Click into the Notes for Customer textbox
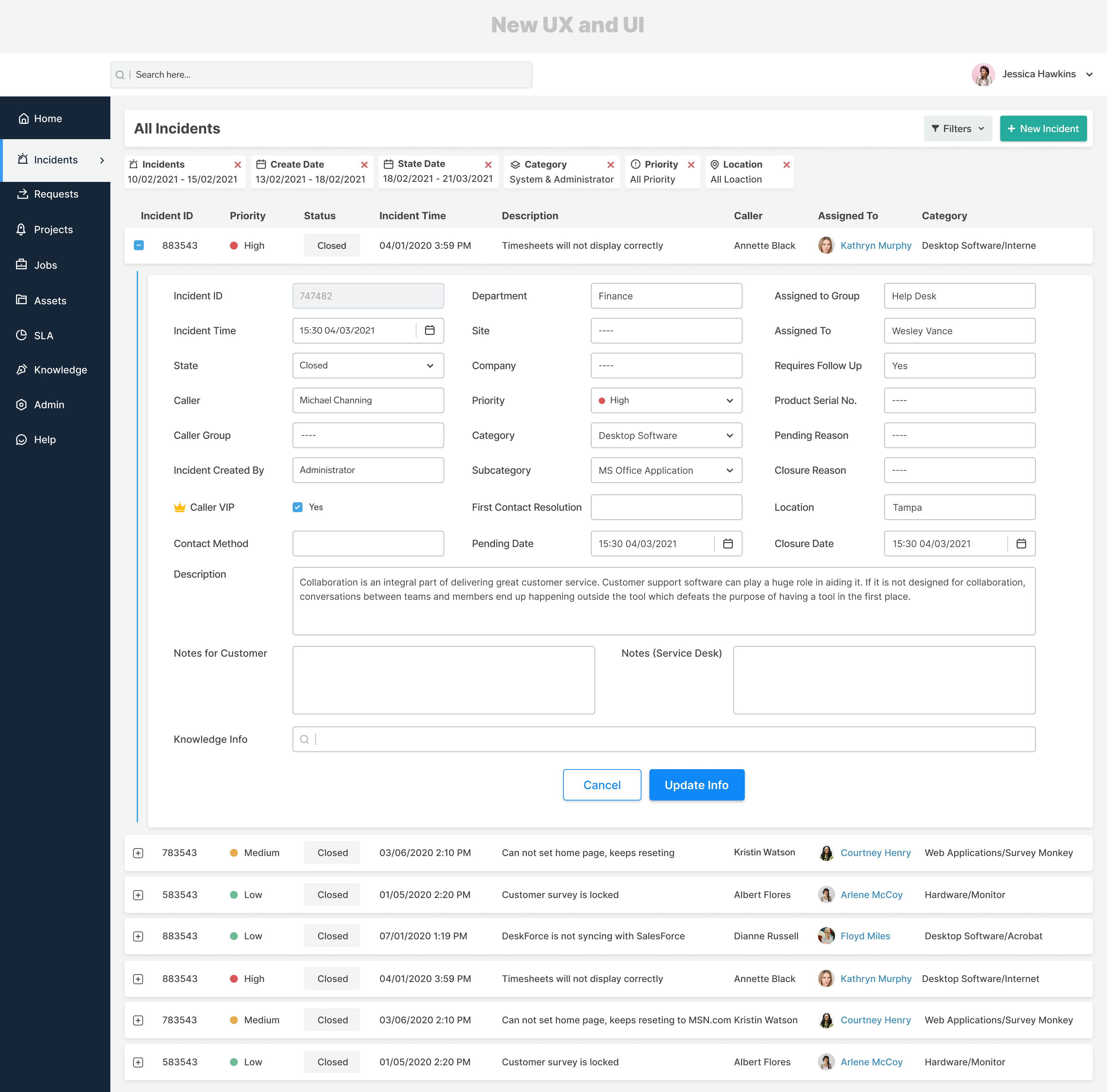 point(444,680)
